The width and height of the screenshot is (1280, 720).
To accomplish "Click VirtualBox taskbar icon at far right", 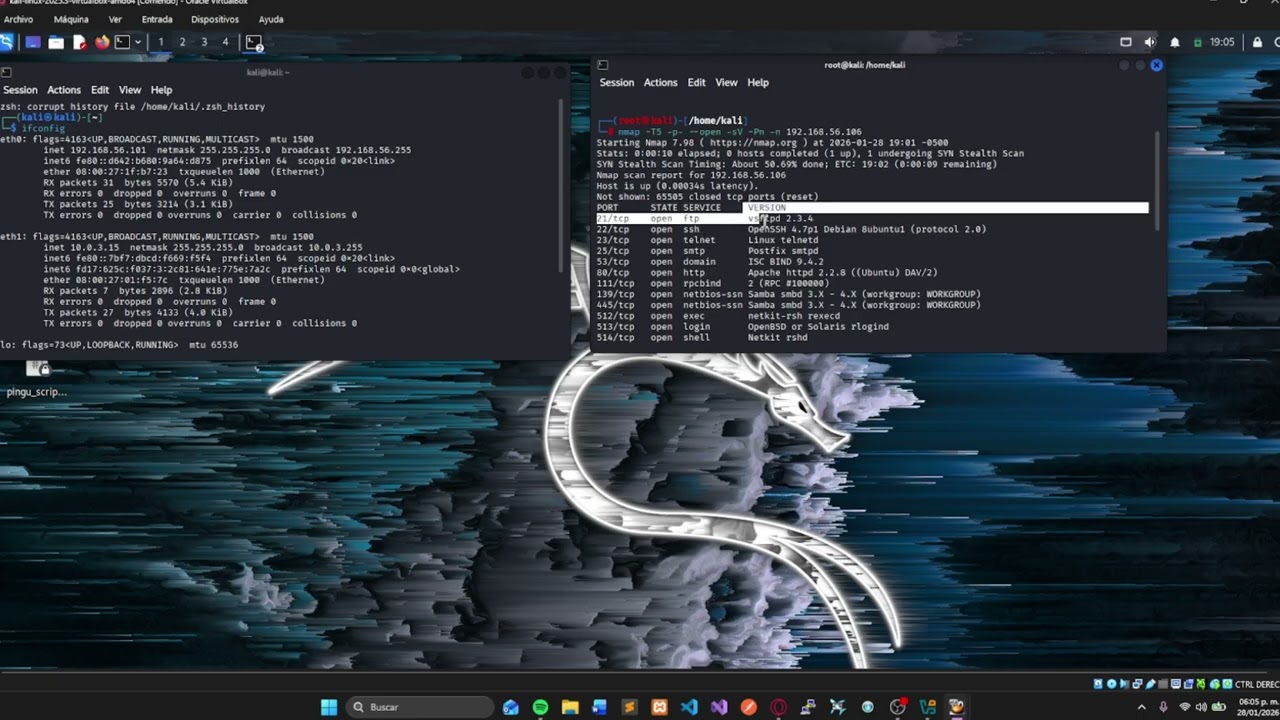I will coord(957,707).
